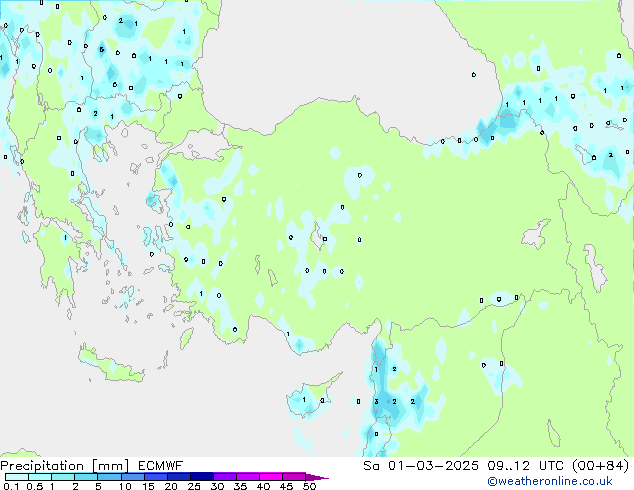Click the '0.5' legend tick label
The width and height of the screenshot is (634, 490).
34,486
